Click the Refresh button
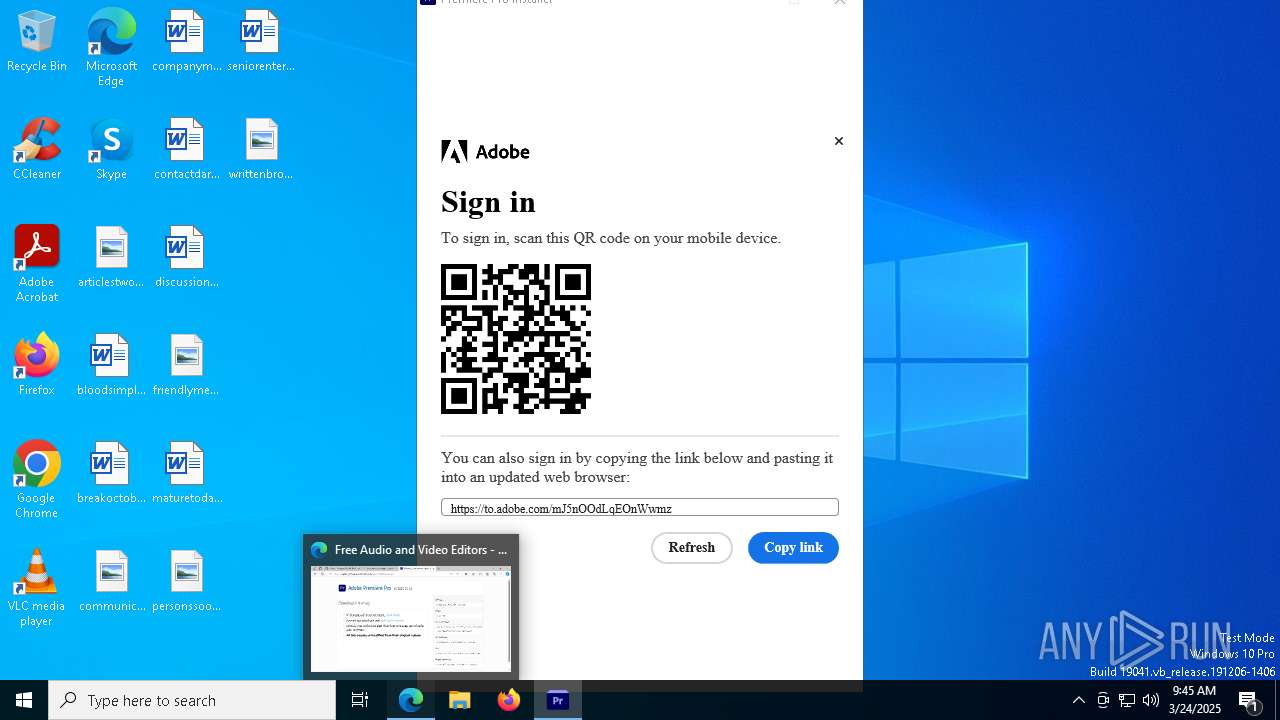 pyautogui.click(x=692, y=548)
